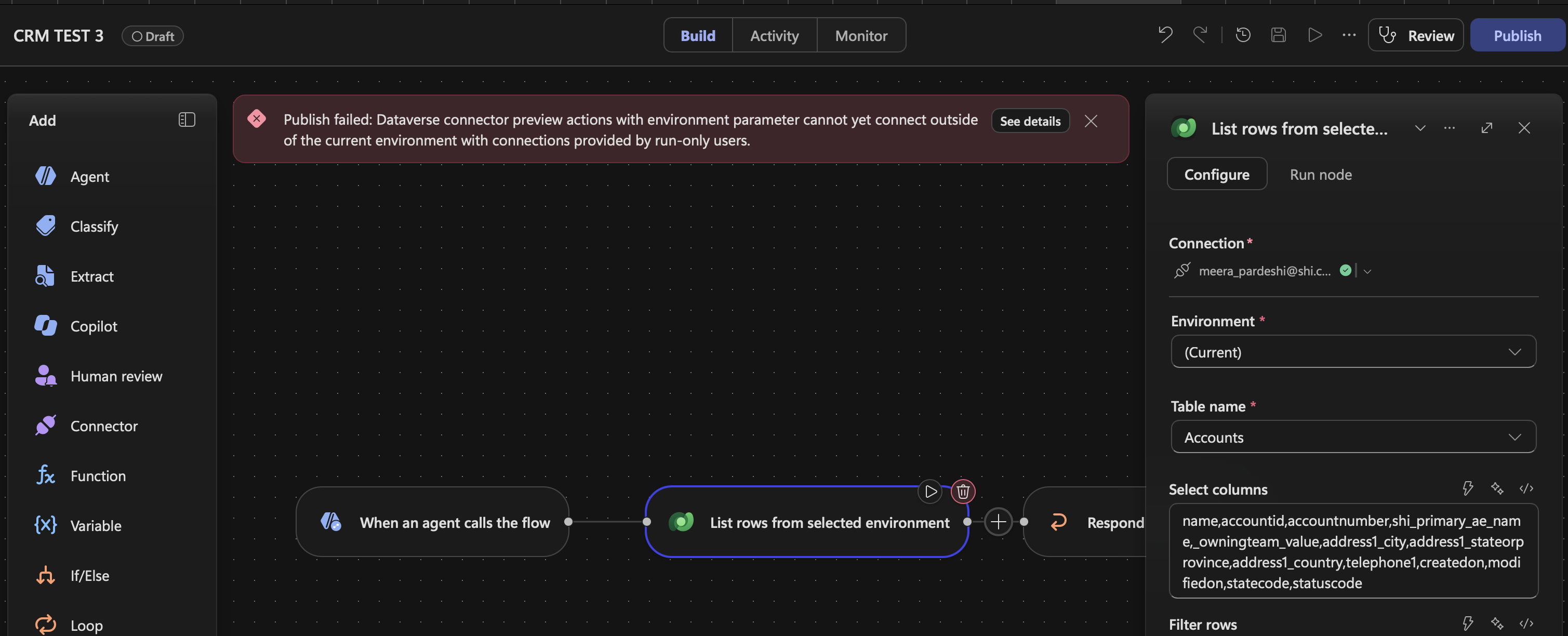Open the Run node tab
Viewport: 1568px width, 636px height.
1320,175
